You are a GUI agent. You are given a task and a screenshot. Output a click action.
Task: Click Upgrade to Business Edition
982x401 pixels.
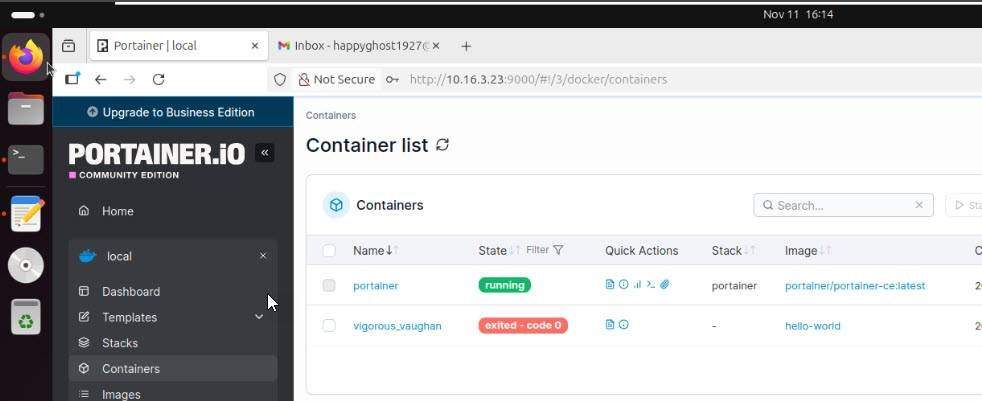[171, 112]
